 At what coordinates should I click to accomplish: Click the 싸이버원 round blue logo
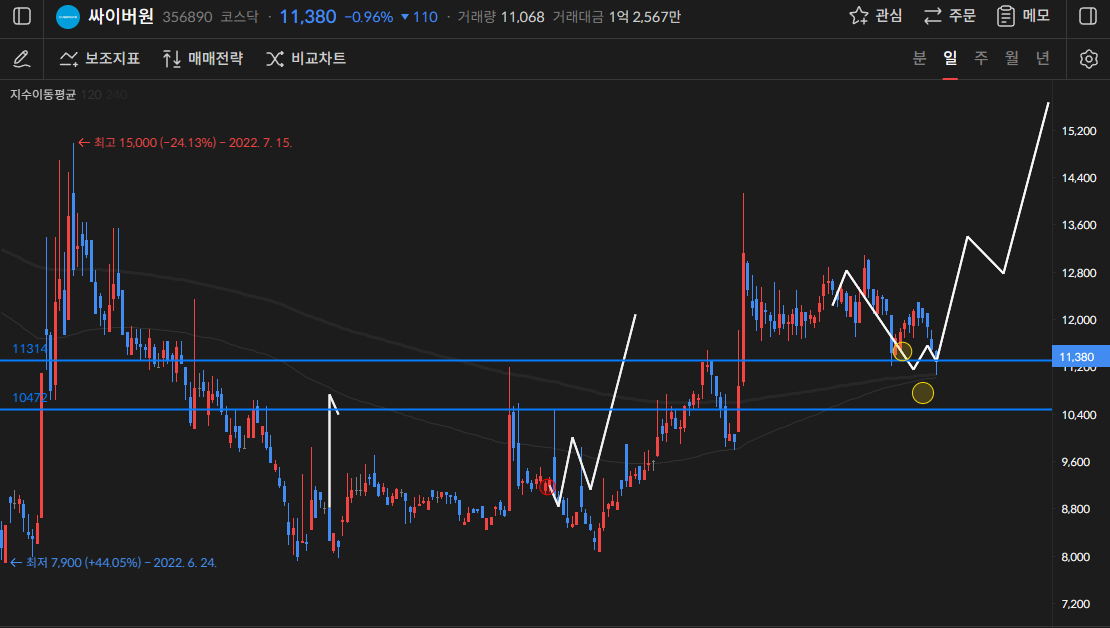(68, 17)
